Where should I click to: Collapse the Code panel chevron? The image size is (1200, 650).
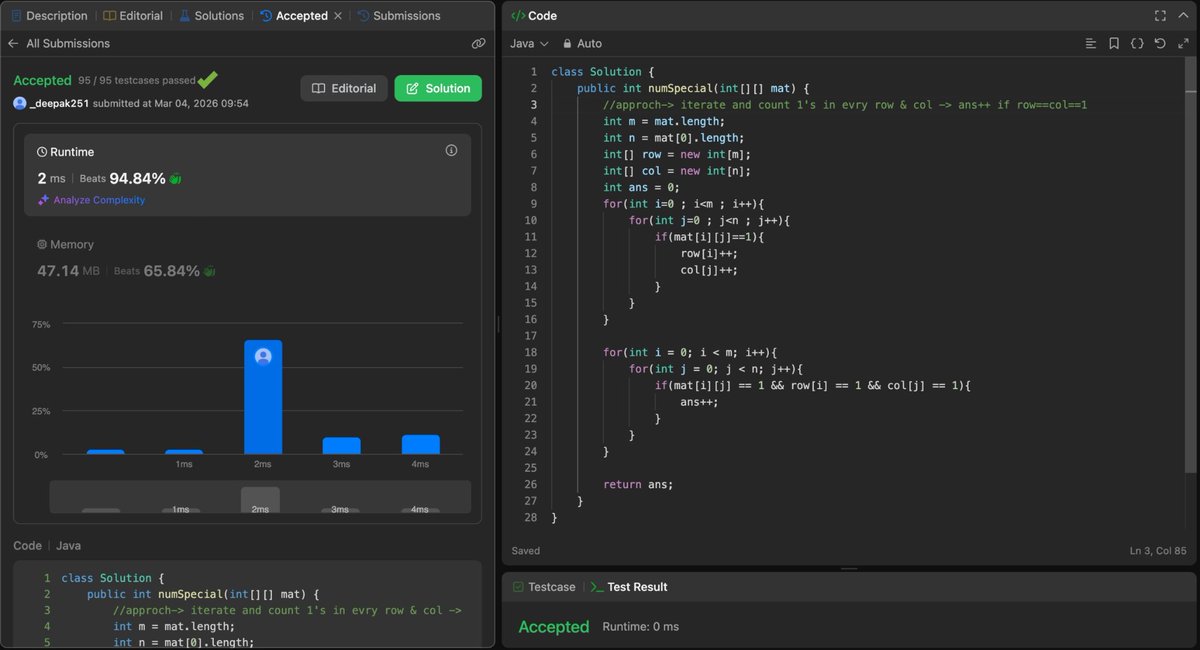point(1182,16)
